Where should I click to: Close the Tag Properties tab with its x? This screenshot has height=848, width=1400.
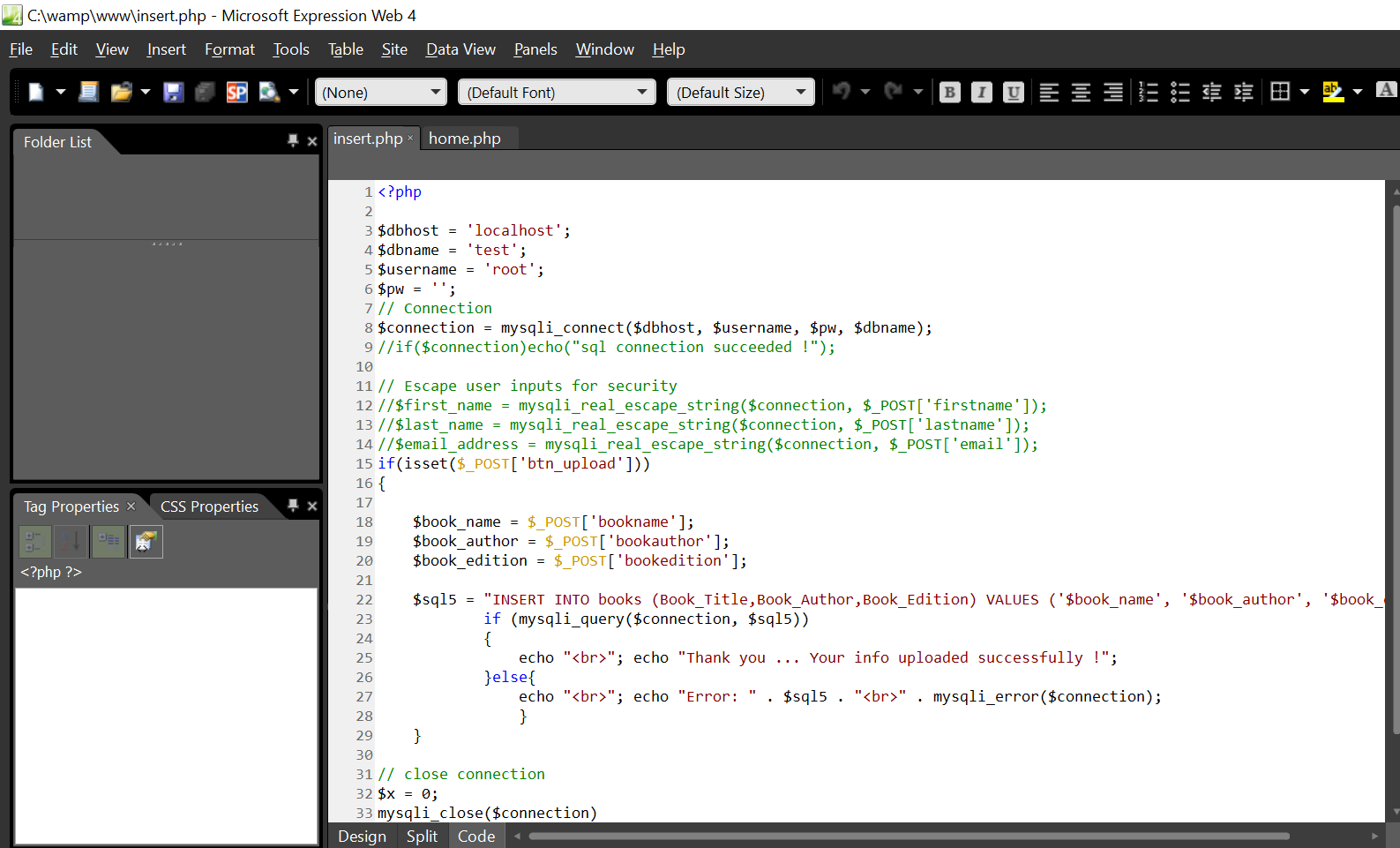tap(131, 506)
